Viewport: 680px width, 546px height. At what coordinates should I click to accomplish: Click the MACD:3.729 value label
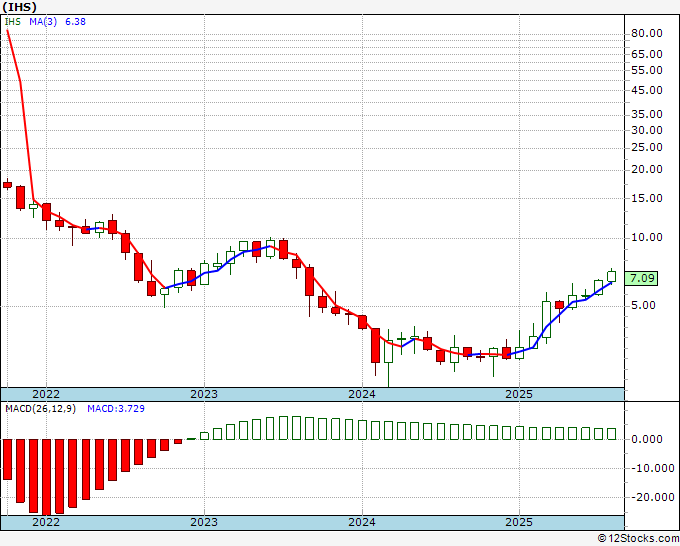click(116, 409)
